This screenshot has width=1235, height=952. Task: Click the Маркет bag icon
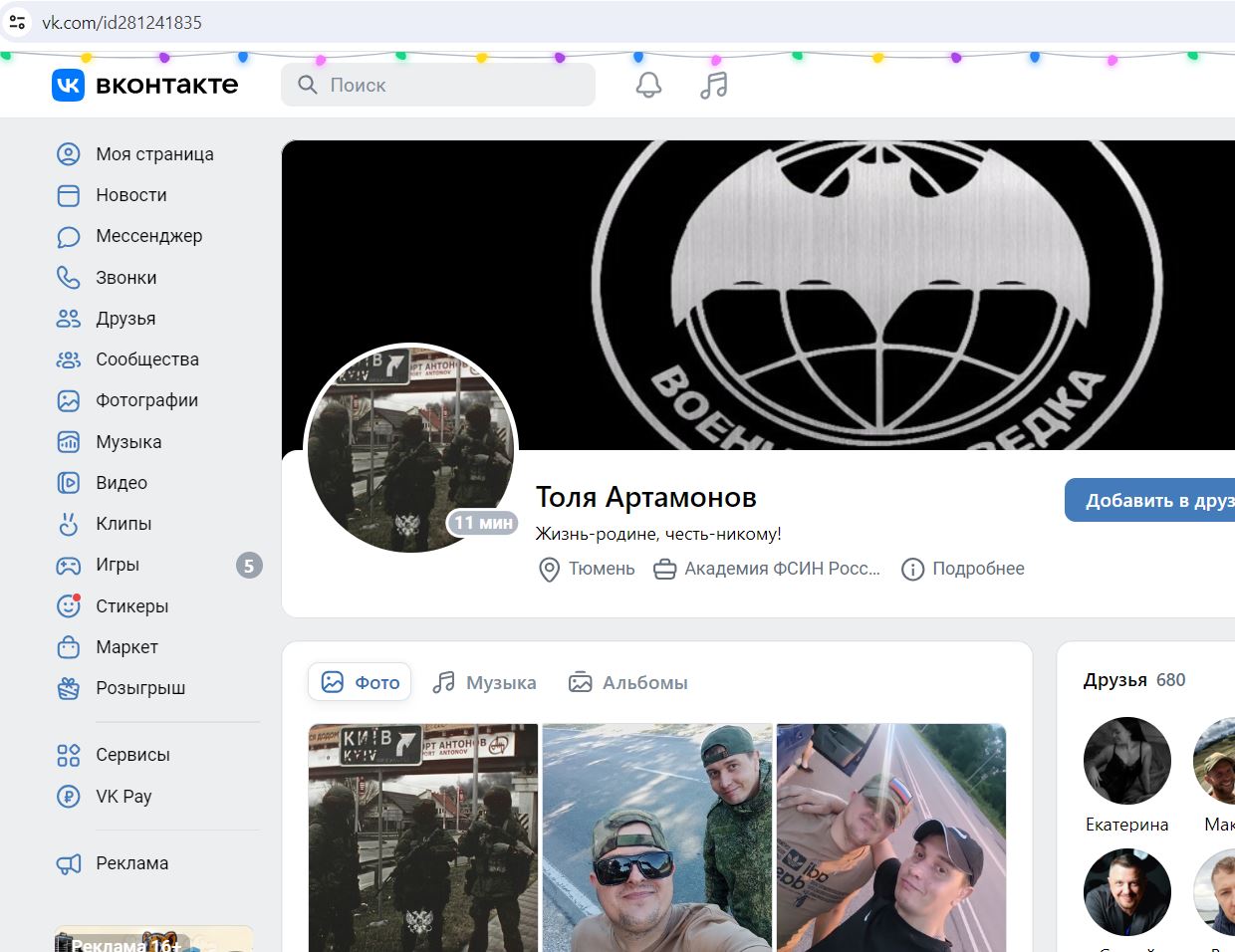[x=68, y=647]
